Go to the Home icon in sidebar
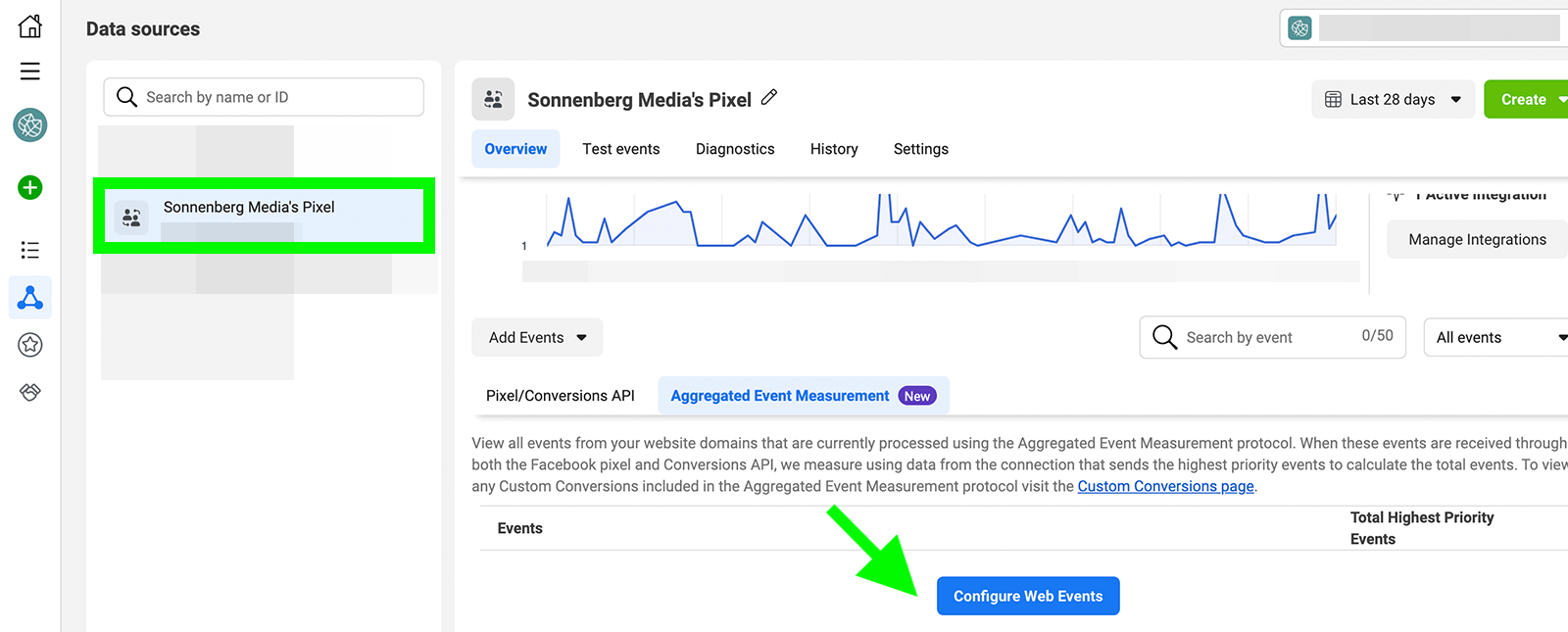 30,26
